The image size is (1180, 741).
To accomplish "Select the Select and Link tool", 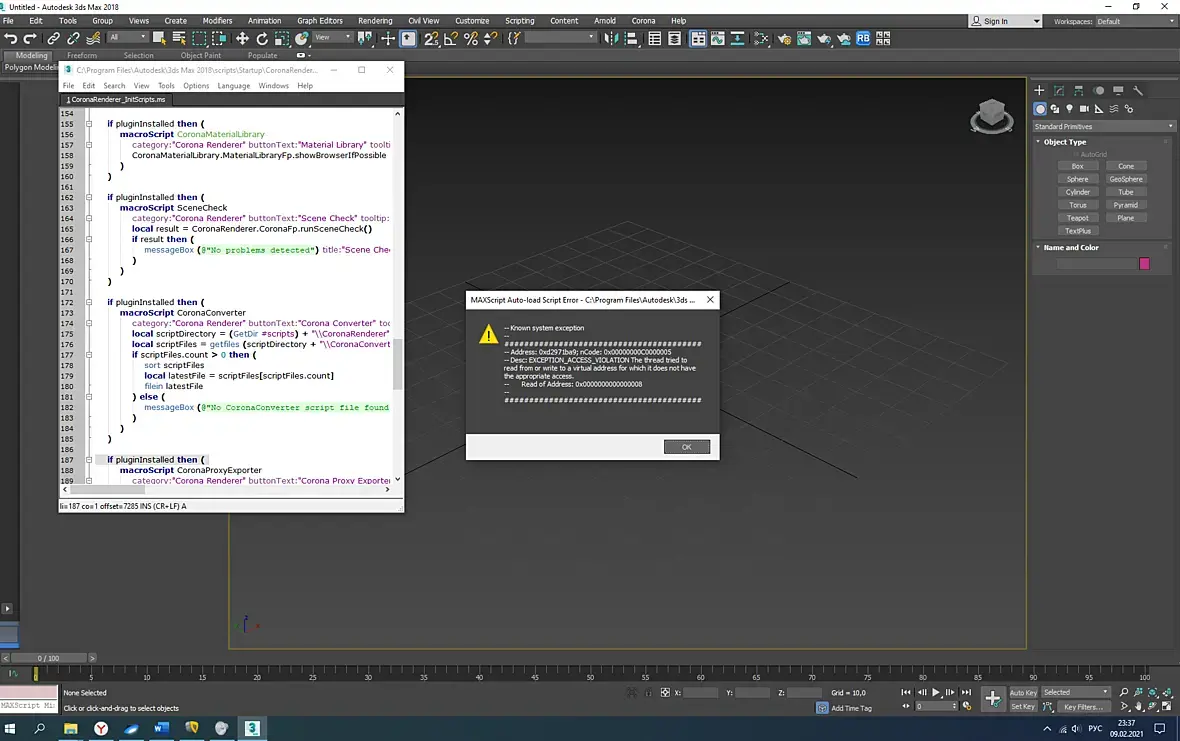I will (x=53, y=38).
